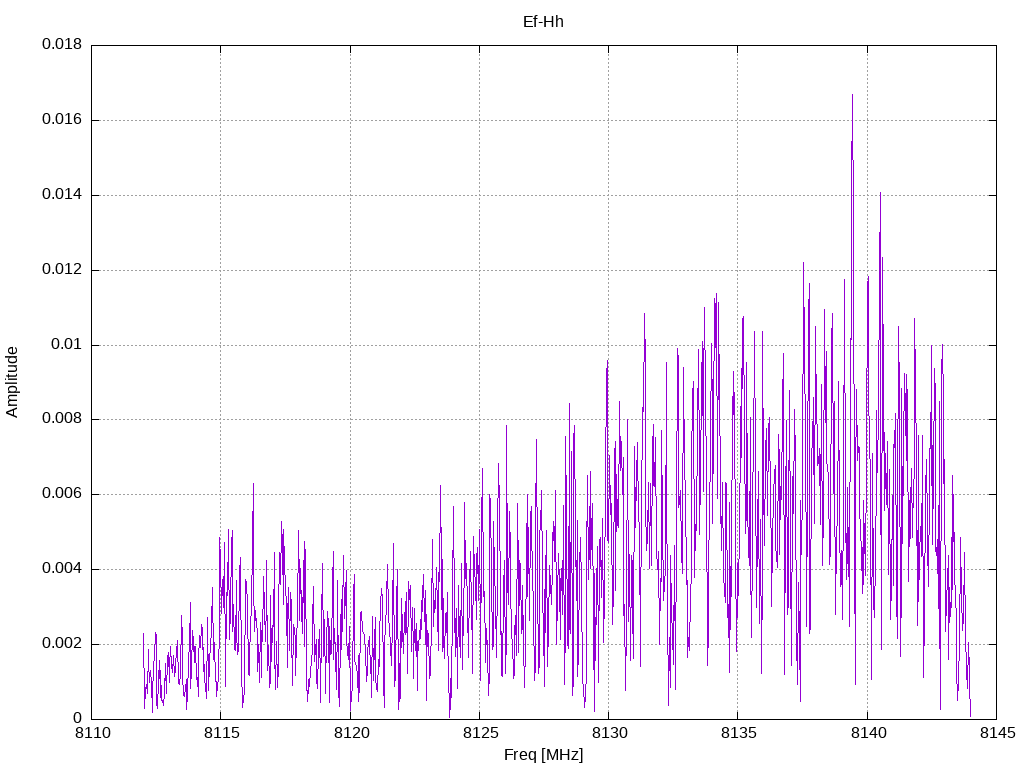Select y-axis tick value 0.008
1024x768 pixels.
62,419
